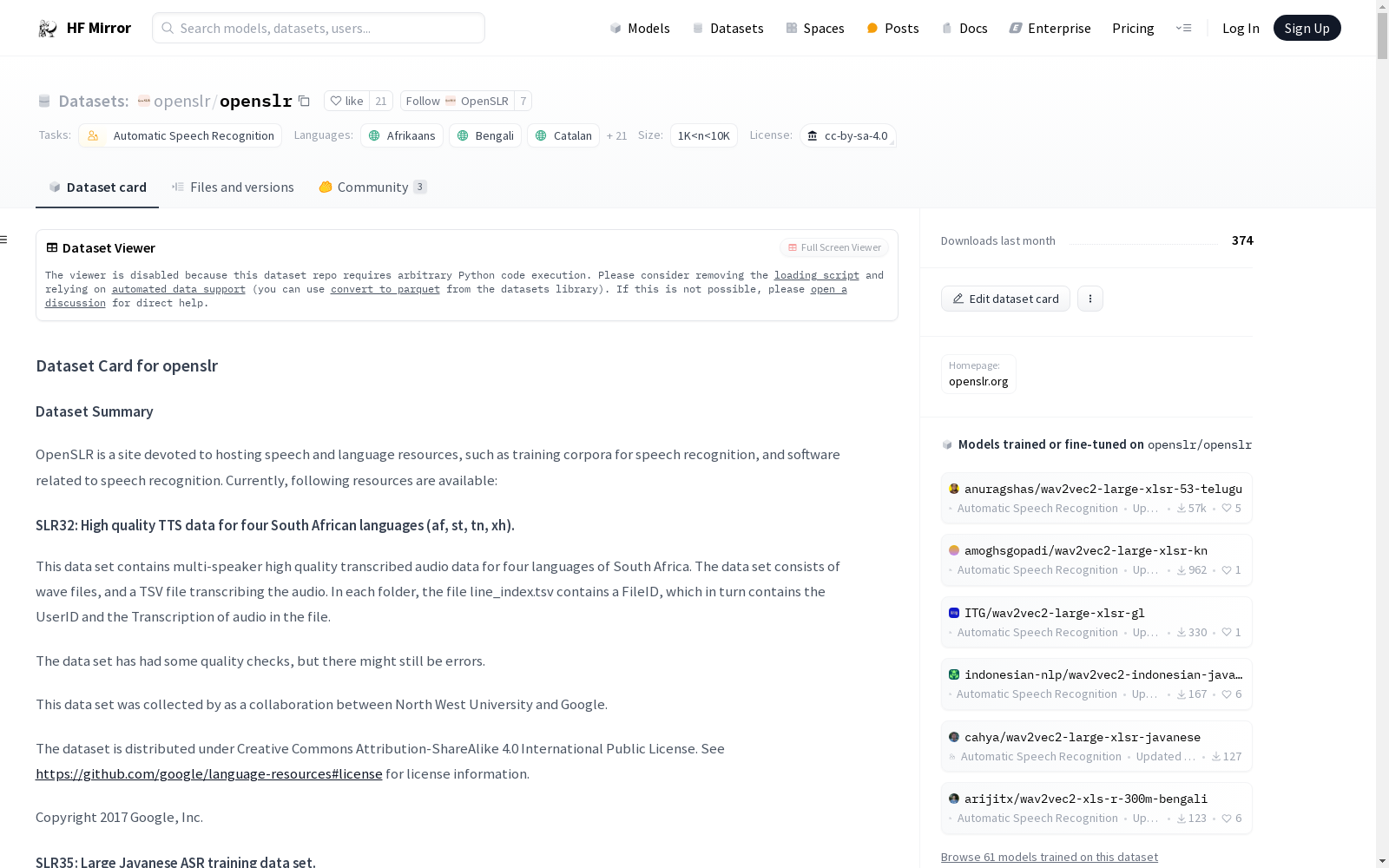Select the 1K<n<10K size tag
1389x868 pixels.
point(704,135)
